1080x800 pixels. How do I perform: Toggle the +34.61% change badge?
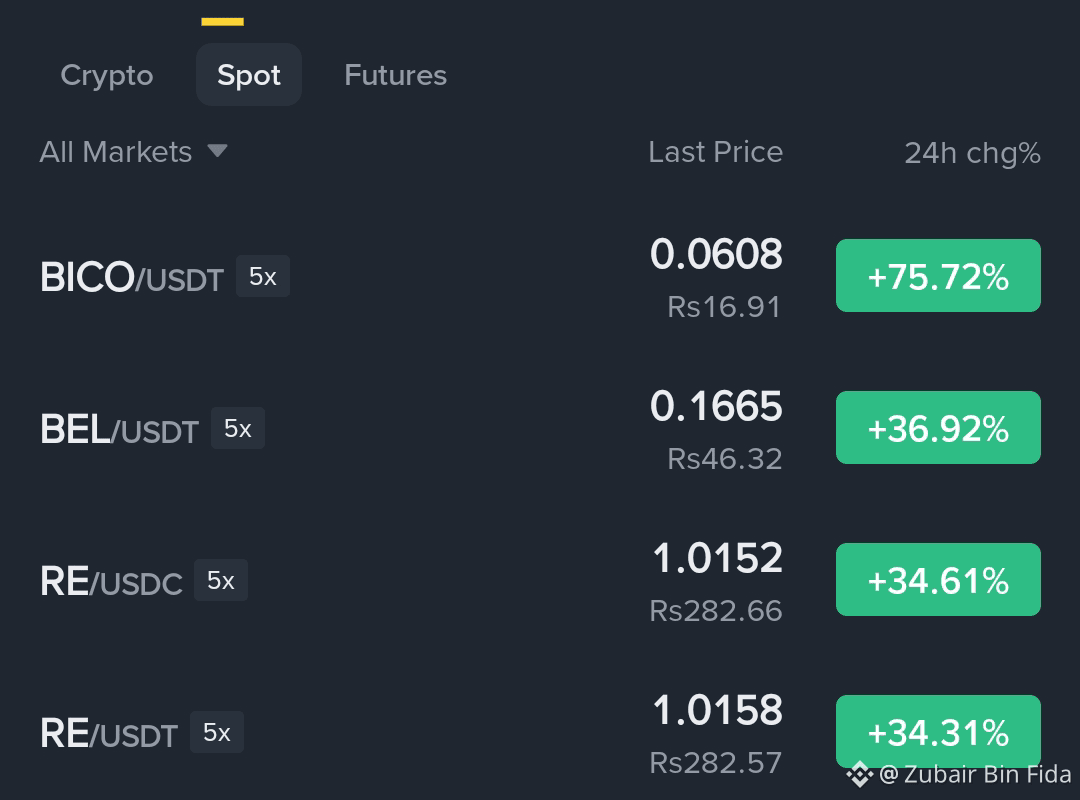pos(938,580)
